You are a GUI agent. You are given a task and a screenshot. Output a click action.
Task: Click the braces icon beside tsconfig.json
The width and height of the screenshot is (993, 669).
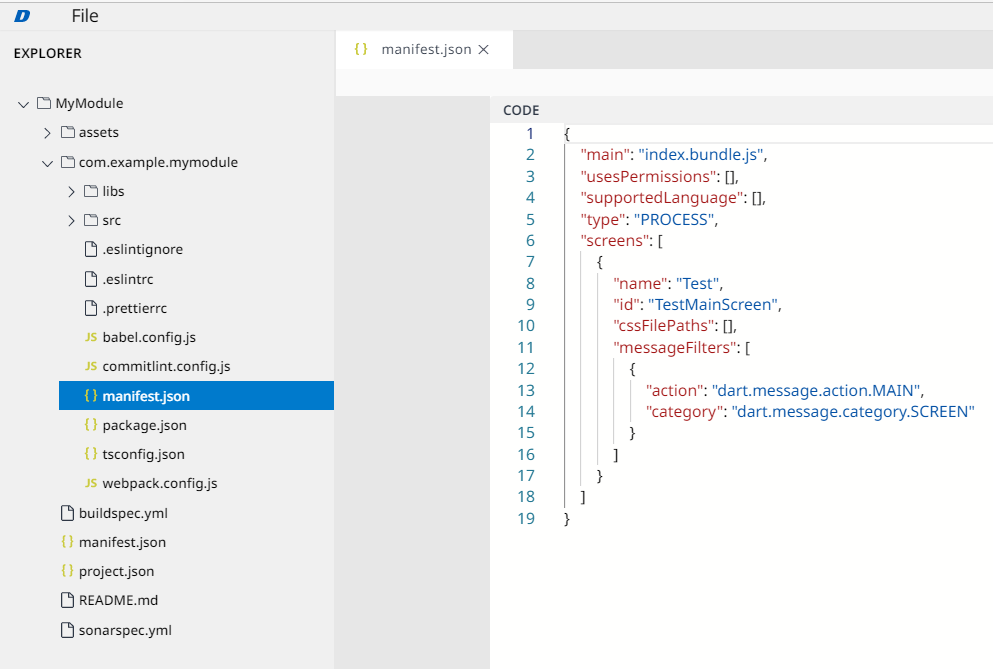click(91, 454)
